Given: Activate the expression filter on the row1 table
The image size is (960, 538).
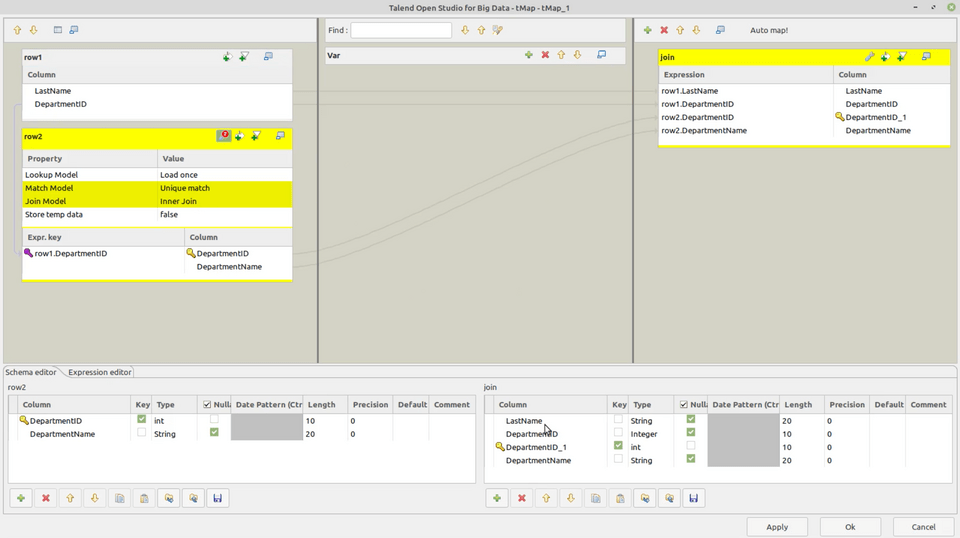Looking at the screenshot, I should click(244, 57).
